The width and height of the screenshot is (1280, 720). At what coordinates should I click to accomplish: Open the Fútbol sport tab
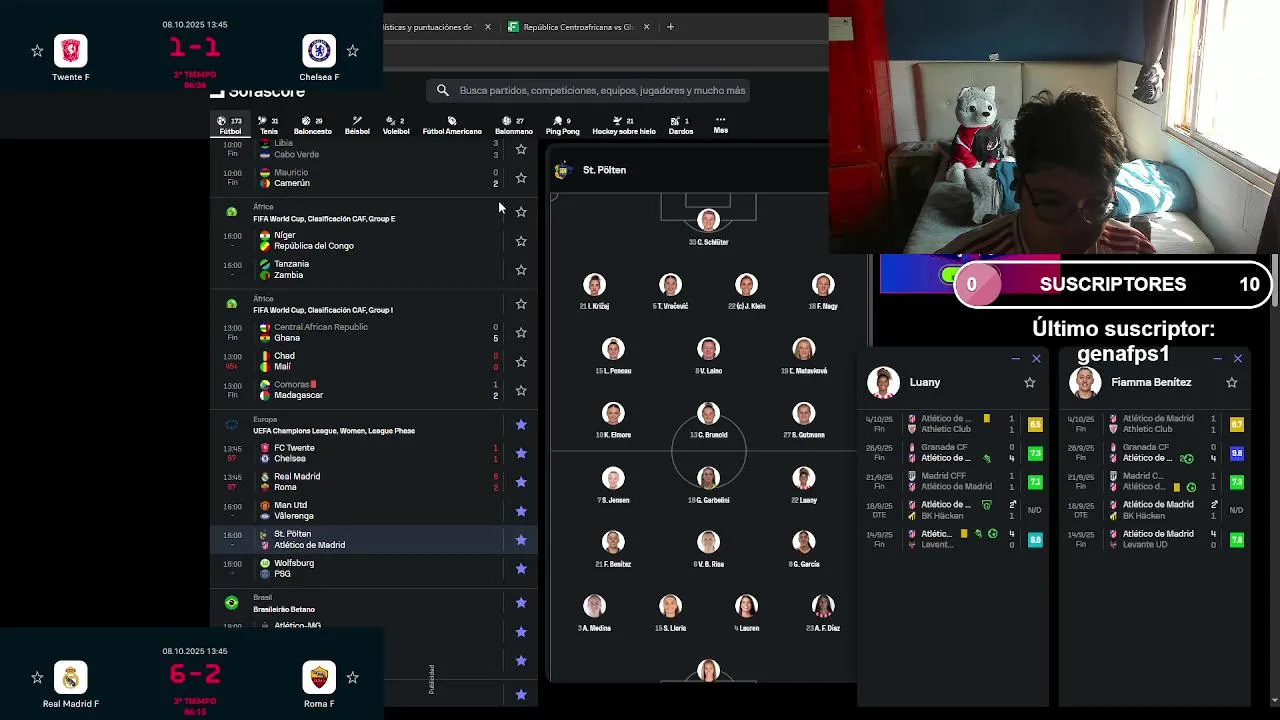(230, 125)
